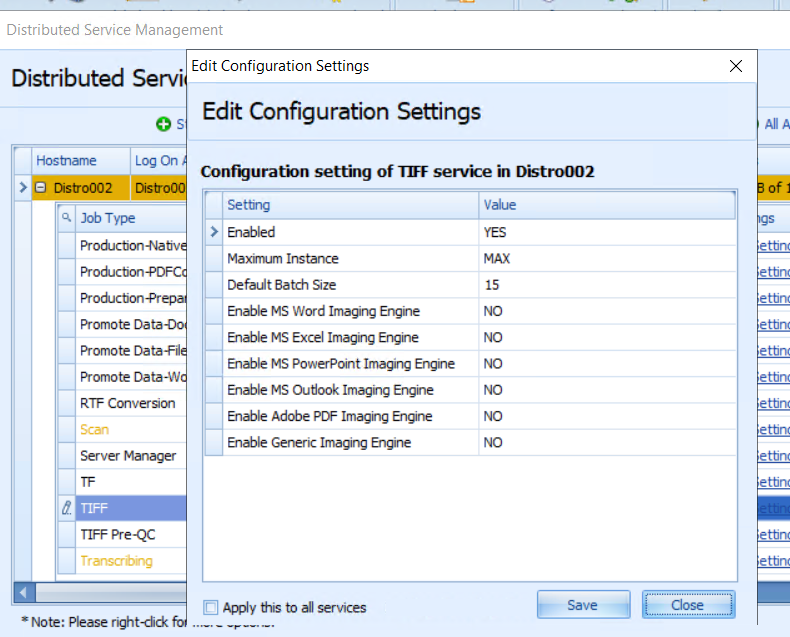Select the TF job type row
This screenshot has height=637, width=790.
point(131,482)
